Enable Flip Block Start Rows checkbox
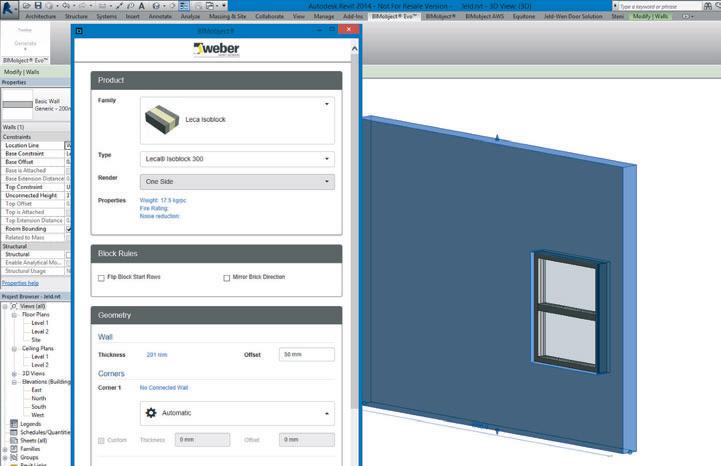The image size is (721, 466). [x=101, y=278]
